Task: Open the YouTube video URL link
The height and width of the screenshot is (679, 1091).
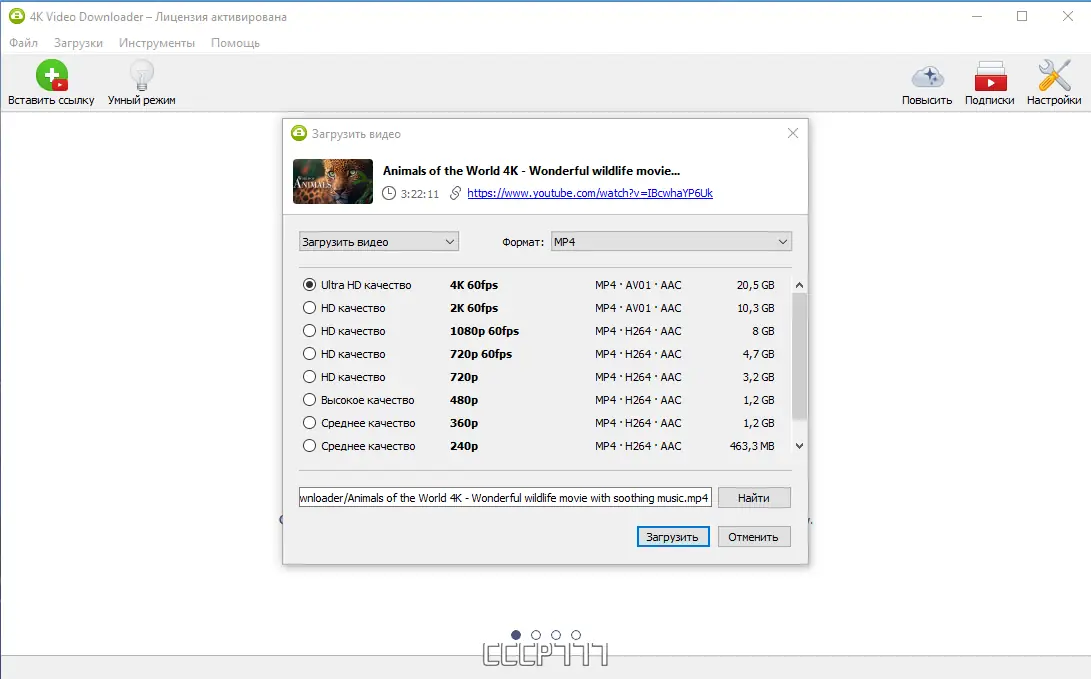Action: coord(590,193)
